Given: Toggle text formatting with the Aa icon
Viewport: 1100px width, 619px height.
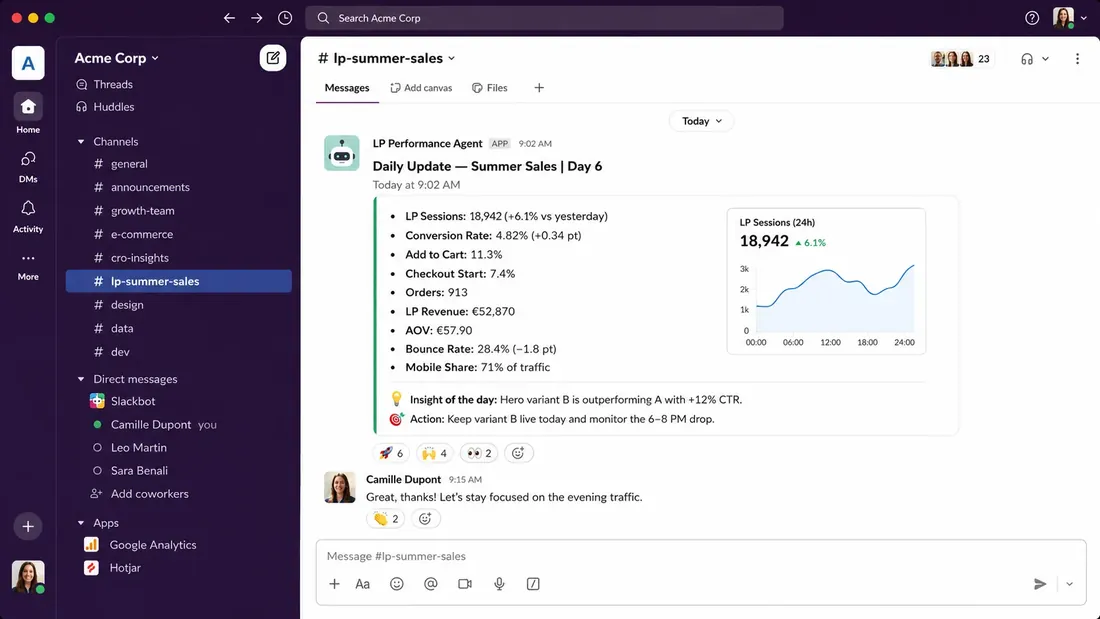Looking at the screenshot, I should (363, 584).
